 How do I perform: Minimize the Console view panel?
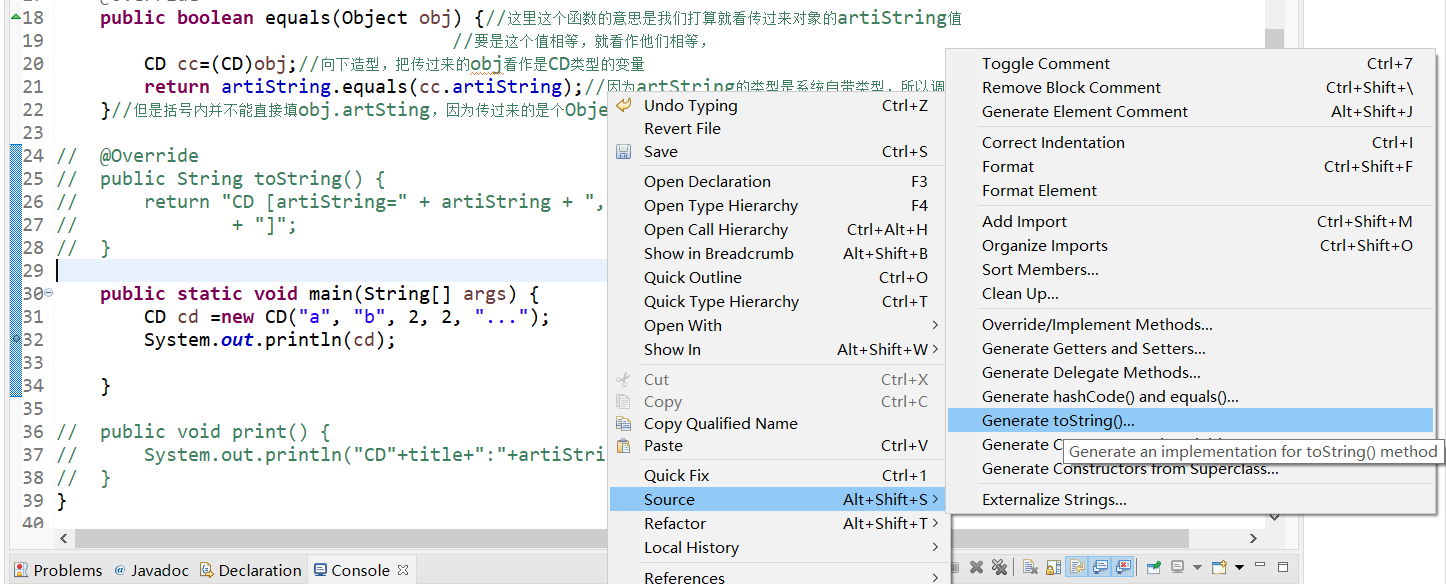coord(1260,565)
